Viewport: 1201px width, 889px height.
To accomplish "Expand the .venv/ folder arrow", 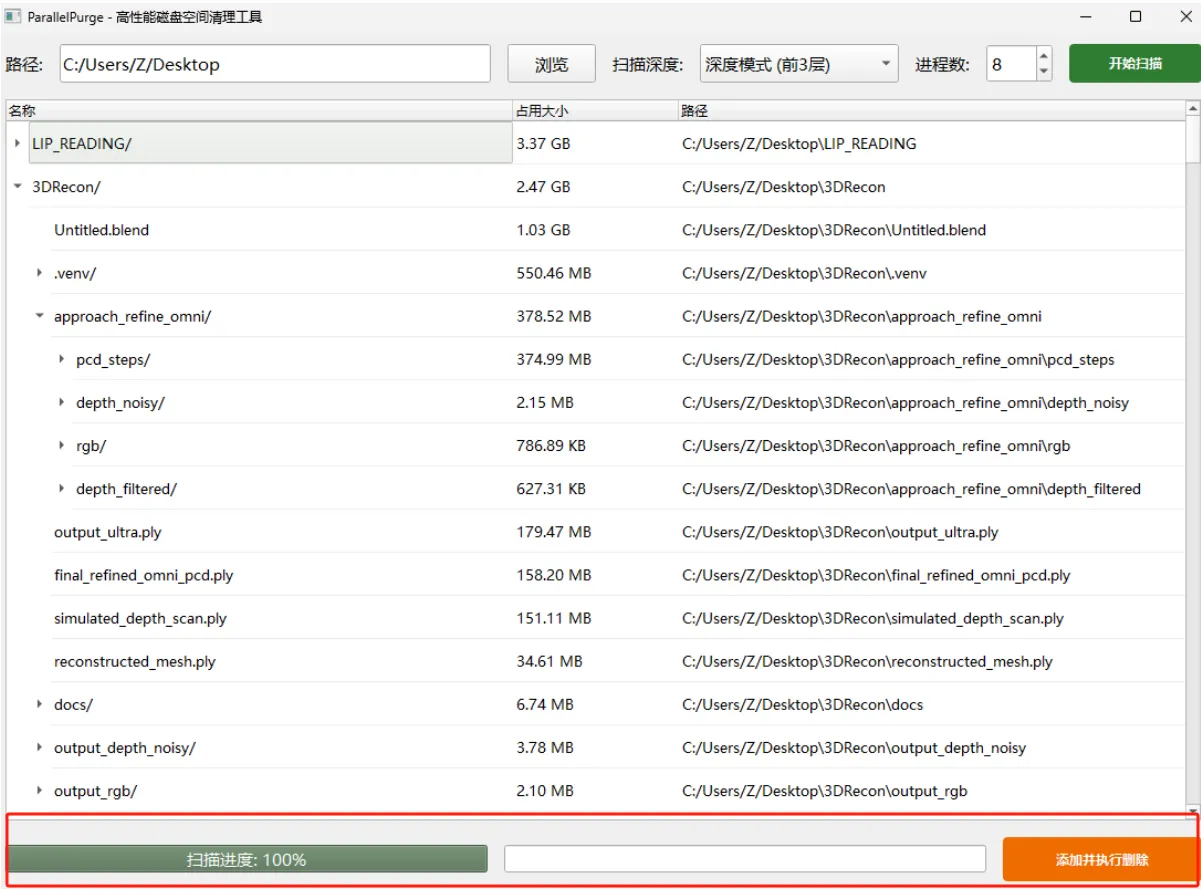I will point(39,272).
